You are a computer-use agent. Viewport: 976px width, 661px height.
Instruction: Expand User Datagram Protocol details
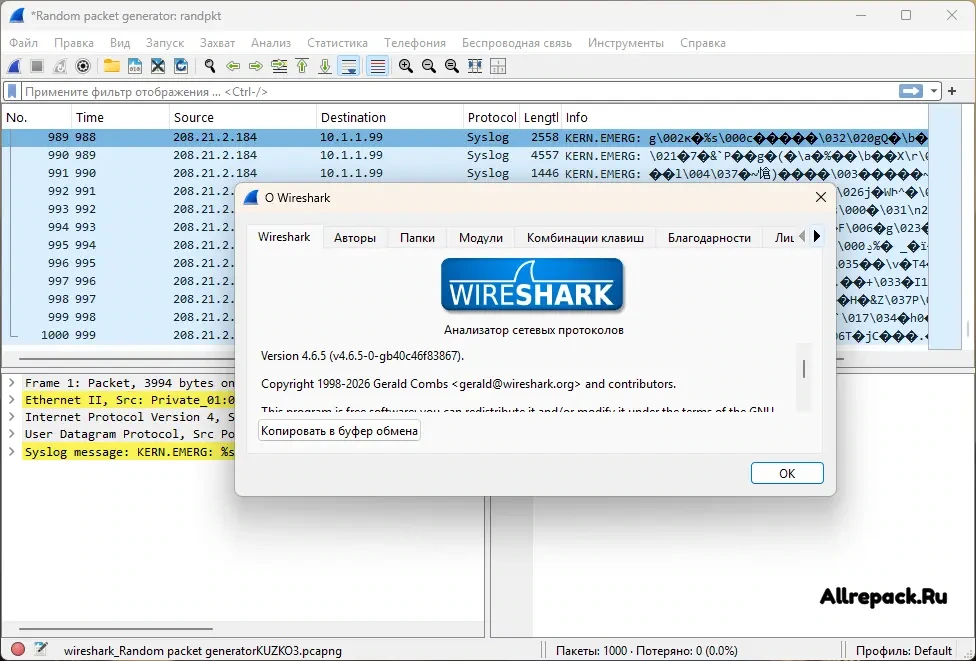[x=11, y=434]
